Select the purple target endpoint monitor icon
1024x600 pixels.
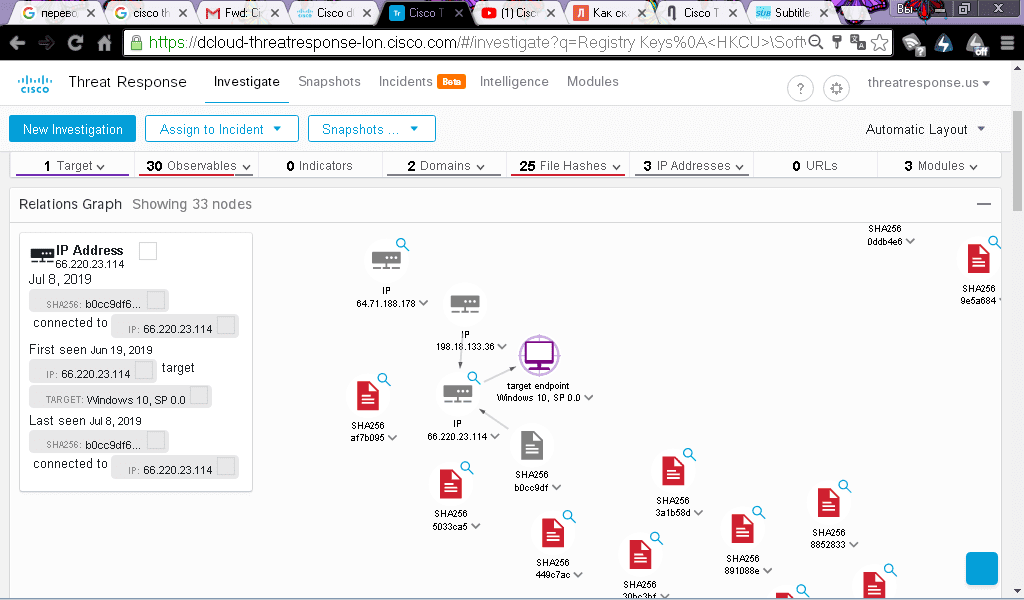(539, 355)
